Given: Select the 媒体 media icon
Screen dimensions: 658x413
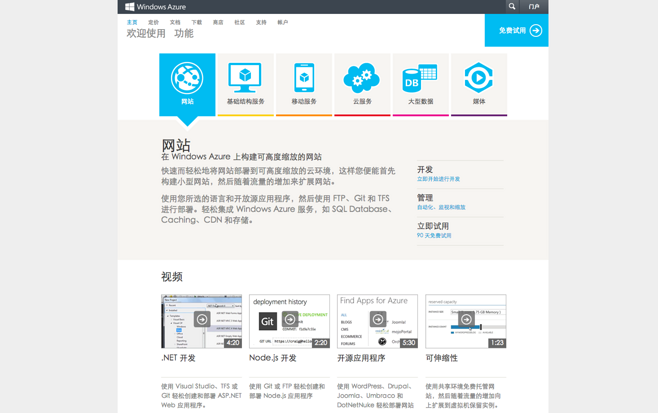Looking at the screenshot, I should coord(479,80).
